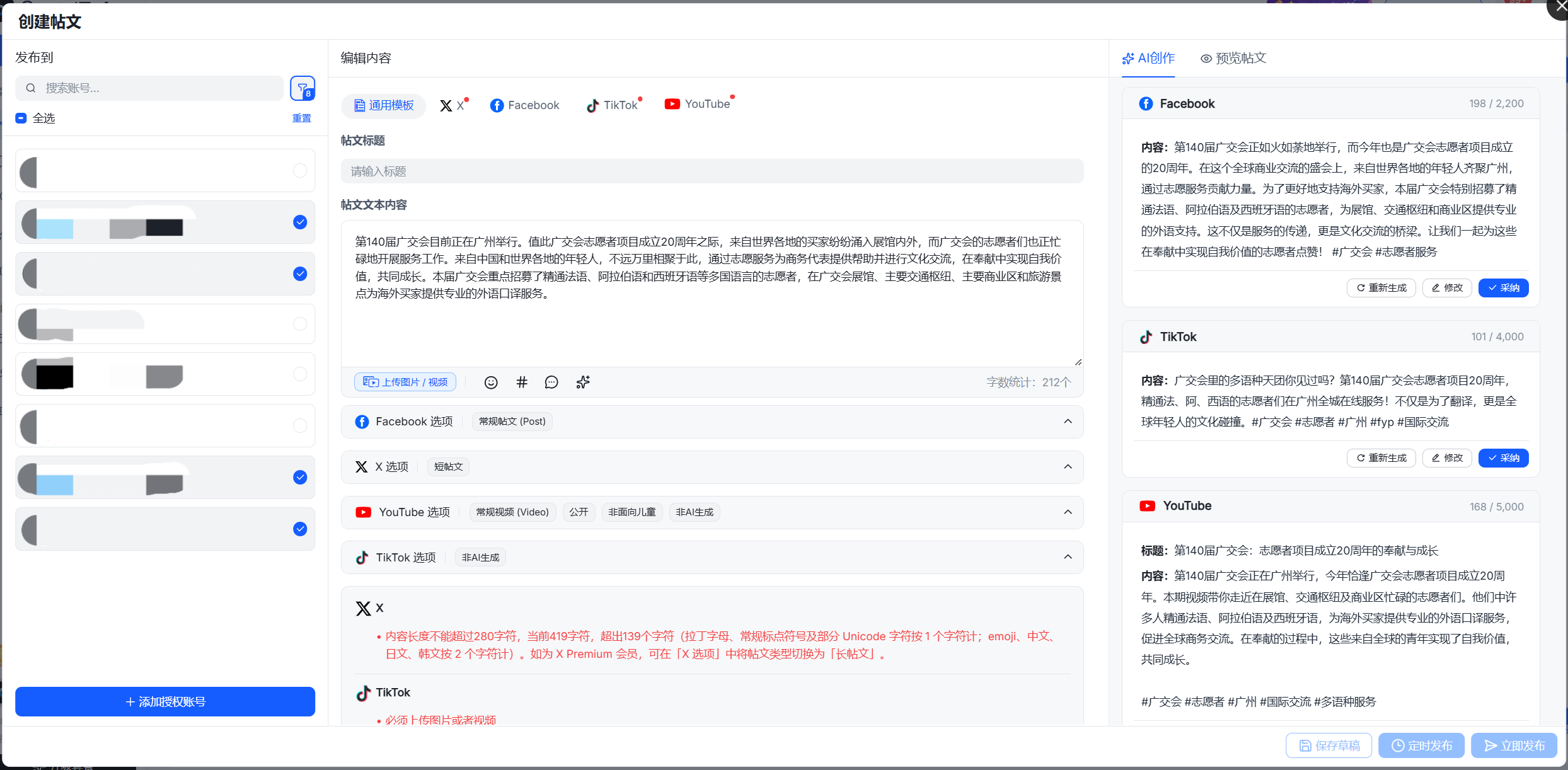Collapse the YouTube 选项 section
1568x770 pixels.
click(x=1068, y=512)
